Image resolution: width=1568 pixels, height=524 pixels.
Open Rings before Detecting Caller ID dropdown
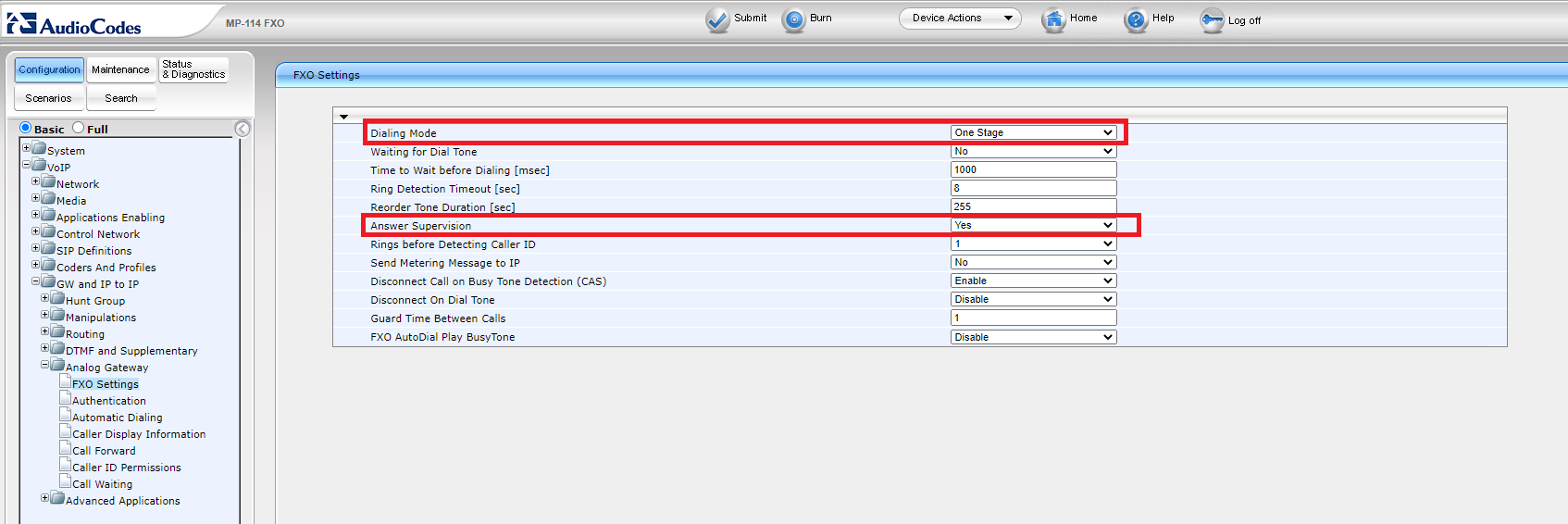tap(1033, 243)
